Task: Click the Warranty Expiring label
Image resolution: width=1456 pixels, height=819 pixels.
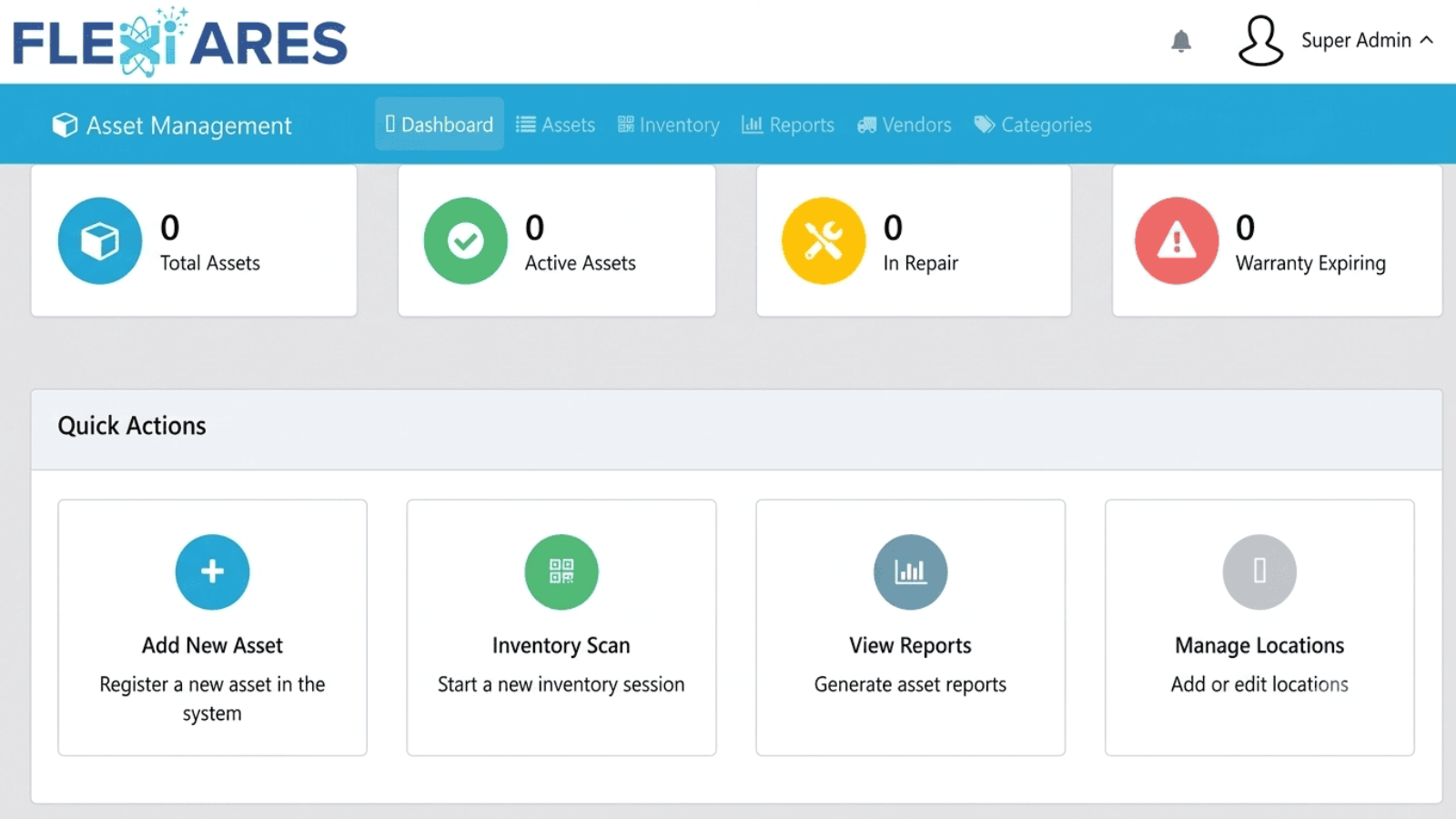Action: (1310, 263)
